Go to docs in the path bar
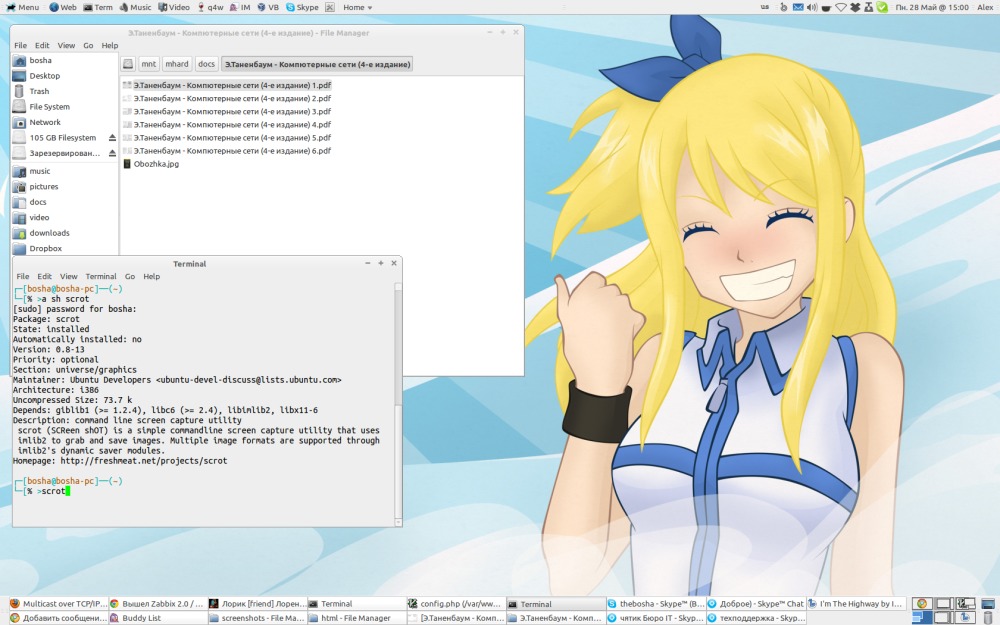 coord(206,64)
